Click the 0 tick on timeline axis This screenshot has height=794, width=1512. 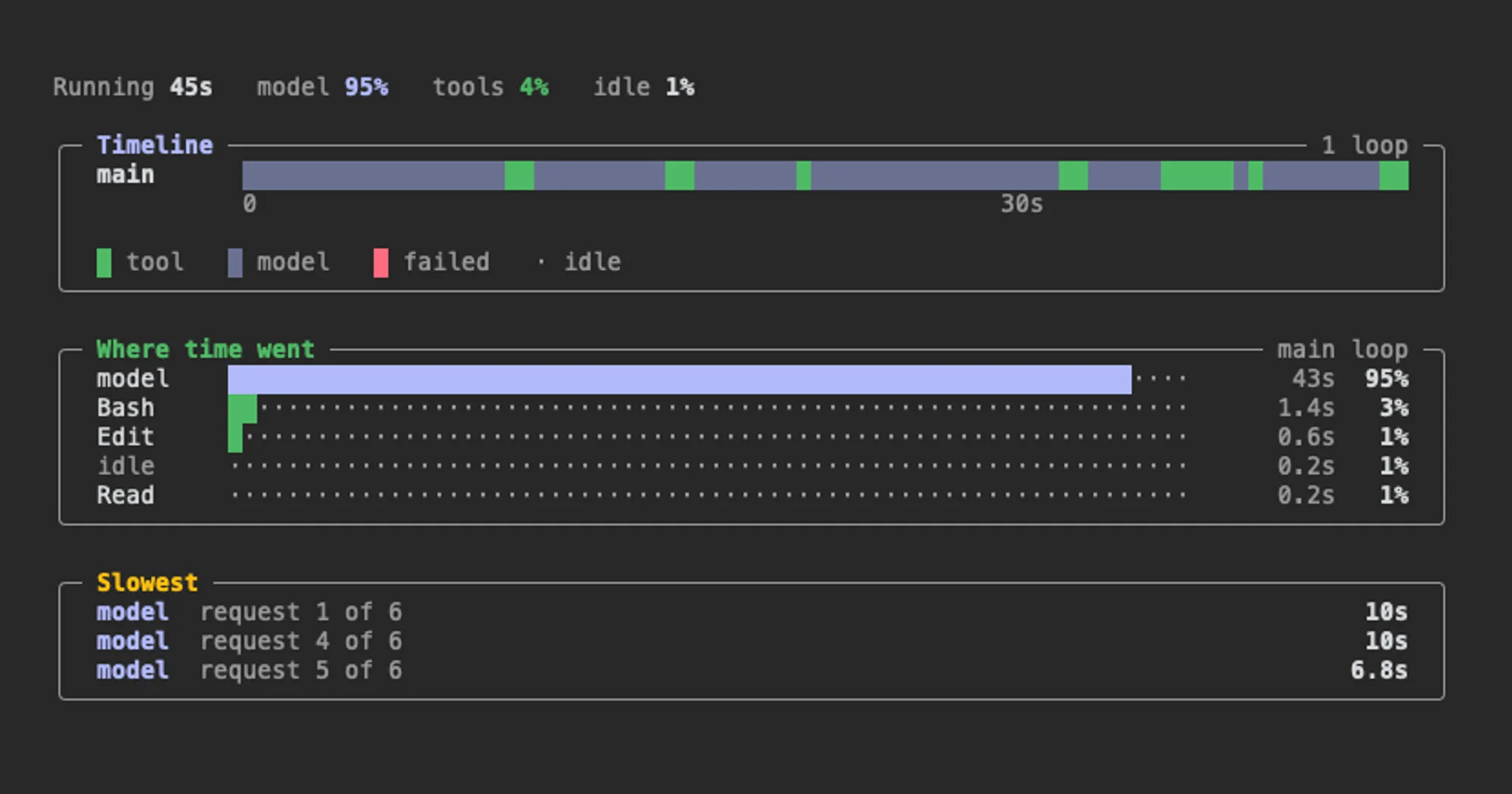[x=249, y=203]
